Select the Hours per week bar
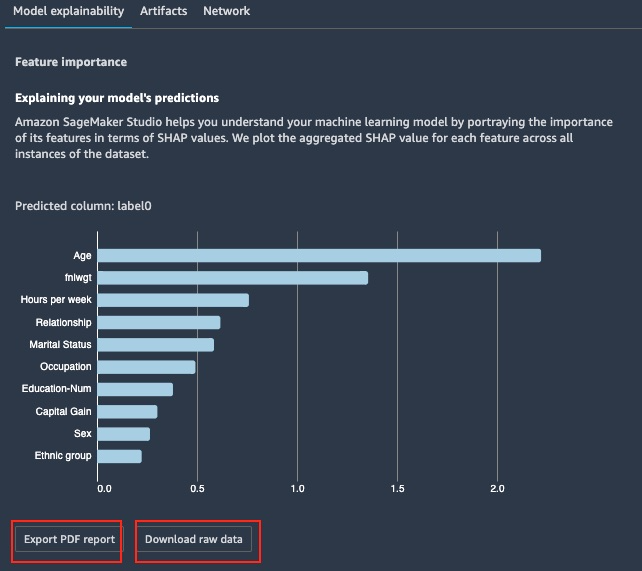 coord(173,300)
